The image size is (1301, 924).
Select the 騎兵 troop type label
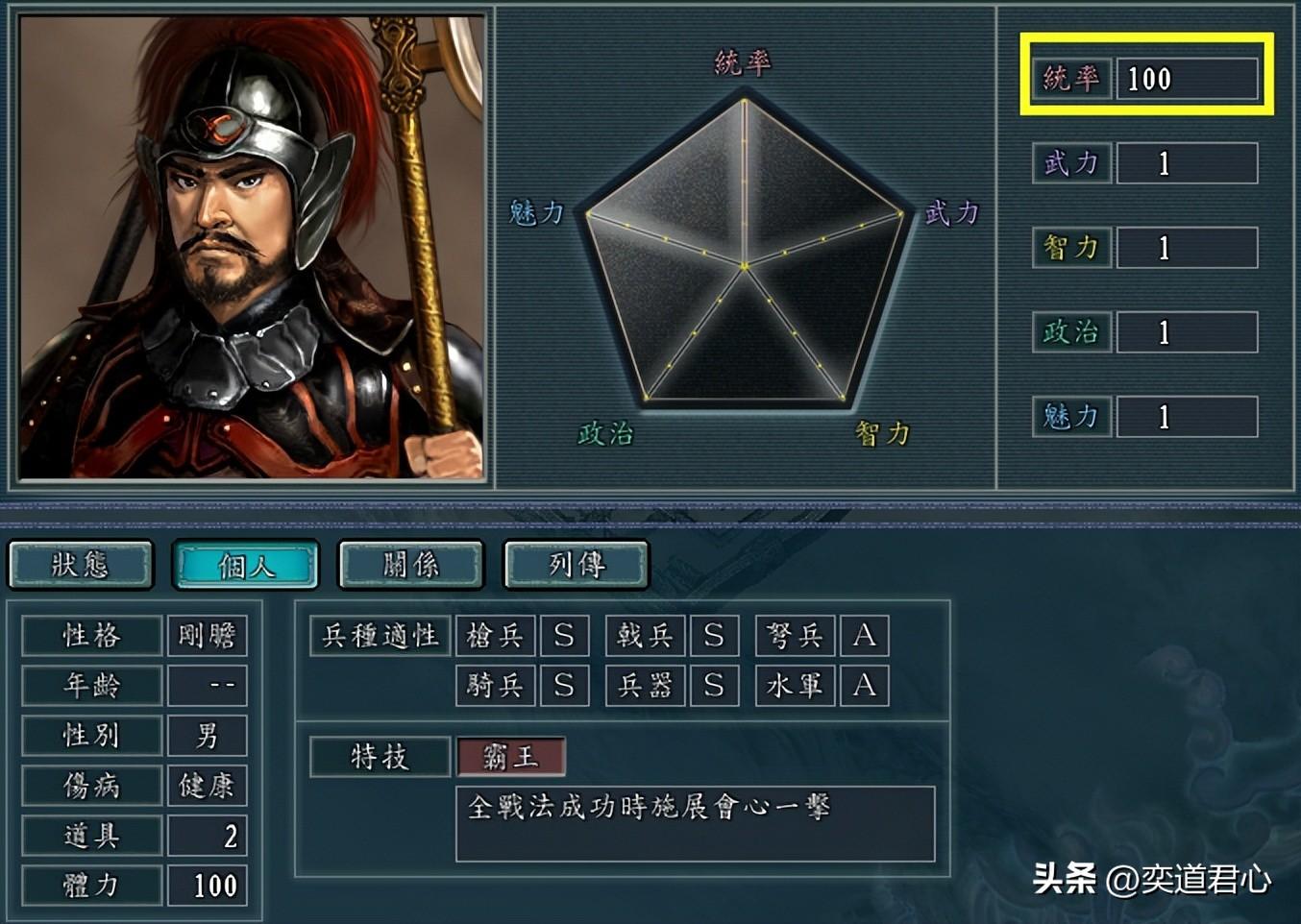495,686
